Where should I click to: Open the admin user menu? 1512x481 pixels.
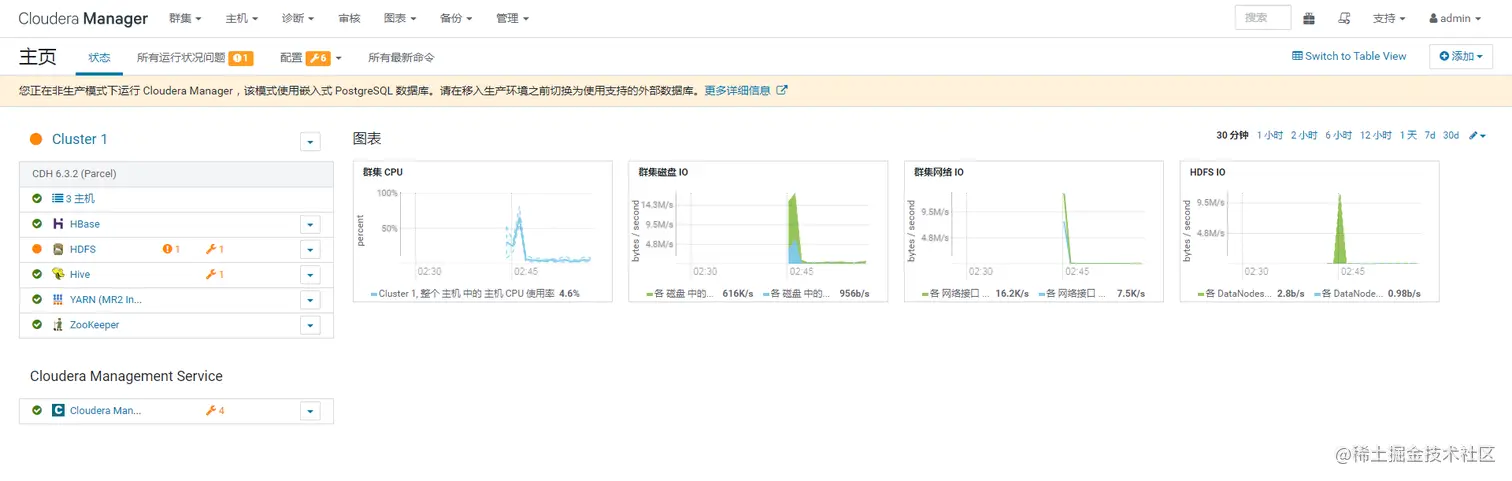click(x=1454, y=18)
